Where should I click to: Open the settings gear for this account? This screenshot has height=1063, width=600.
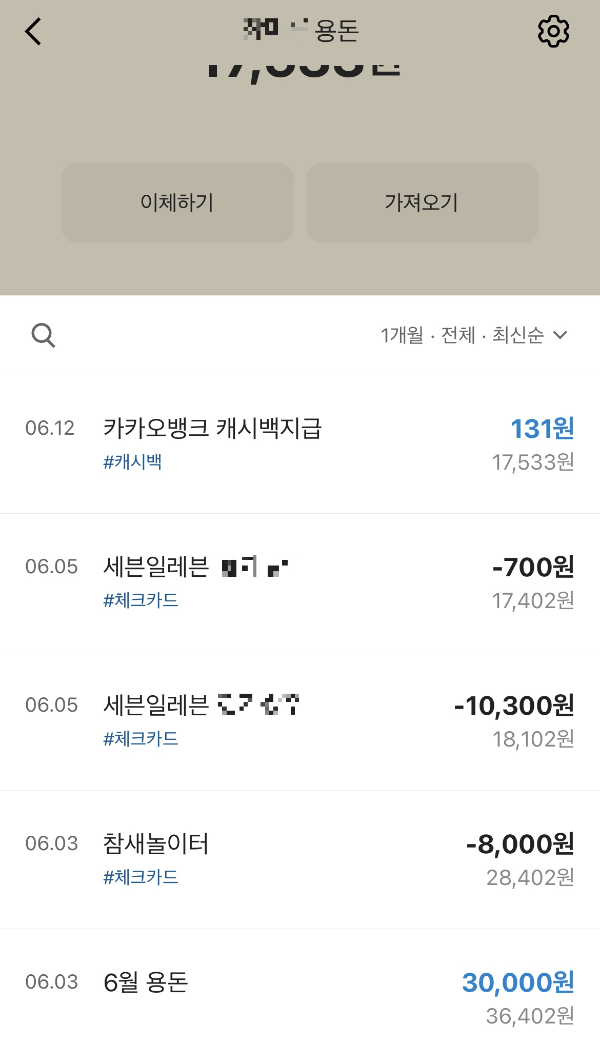(x=553, y=31)
